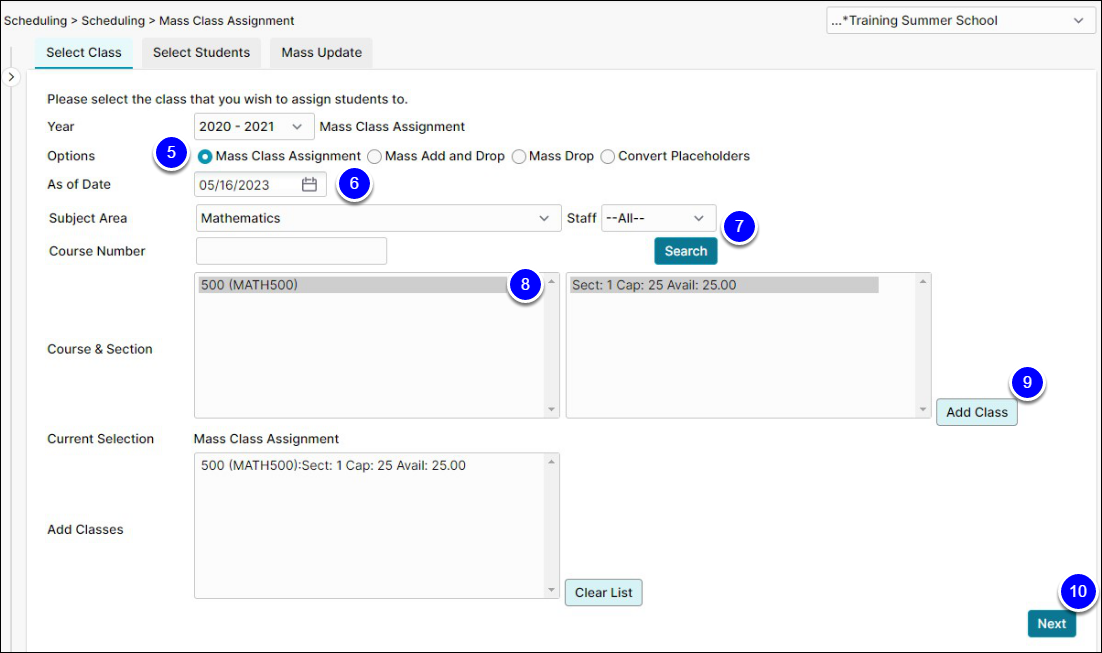Choose Convert Placeholders radio option
This screenshot has height=653, width=1102.
click(608, 157)
